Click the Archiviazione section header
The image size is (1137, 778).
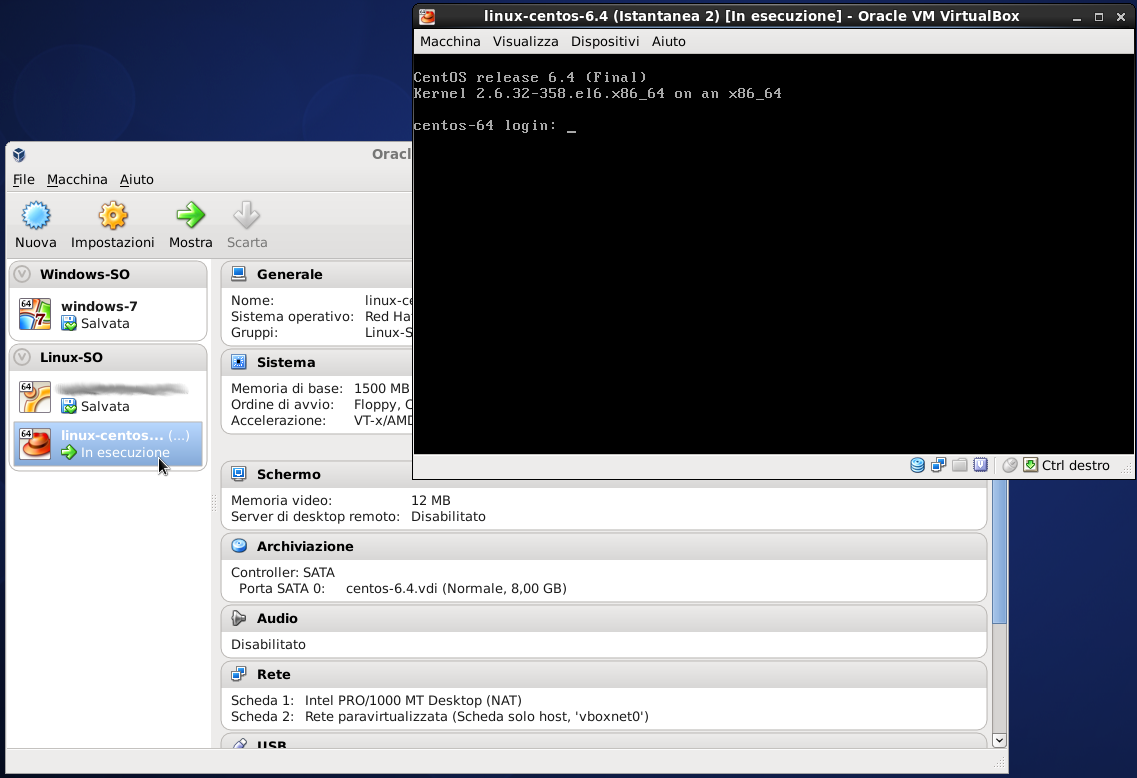(x=305, y=546)
